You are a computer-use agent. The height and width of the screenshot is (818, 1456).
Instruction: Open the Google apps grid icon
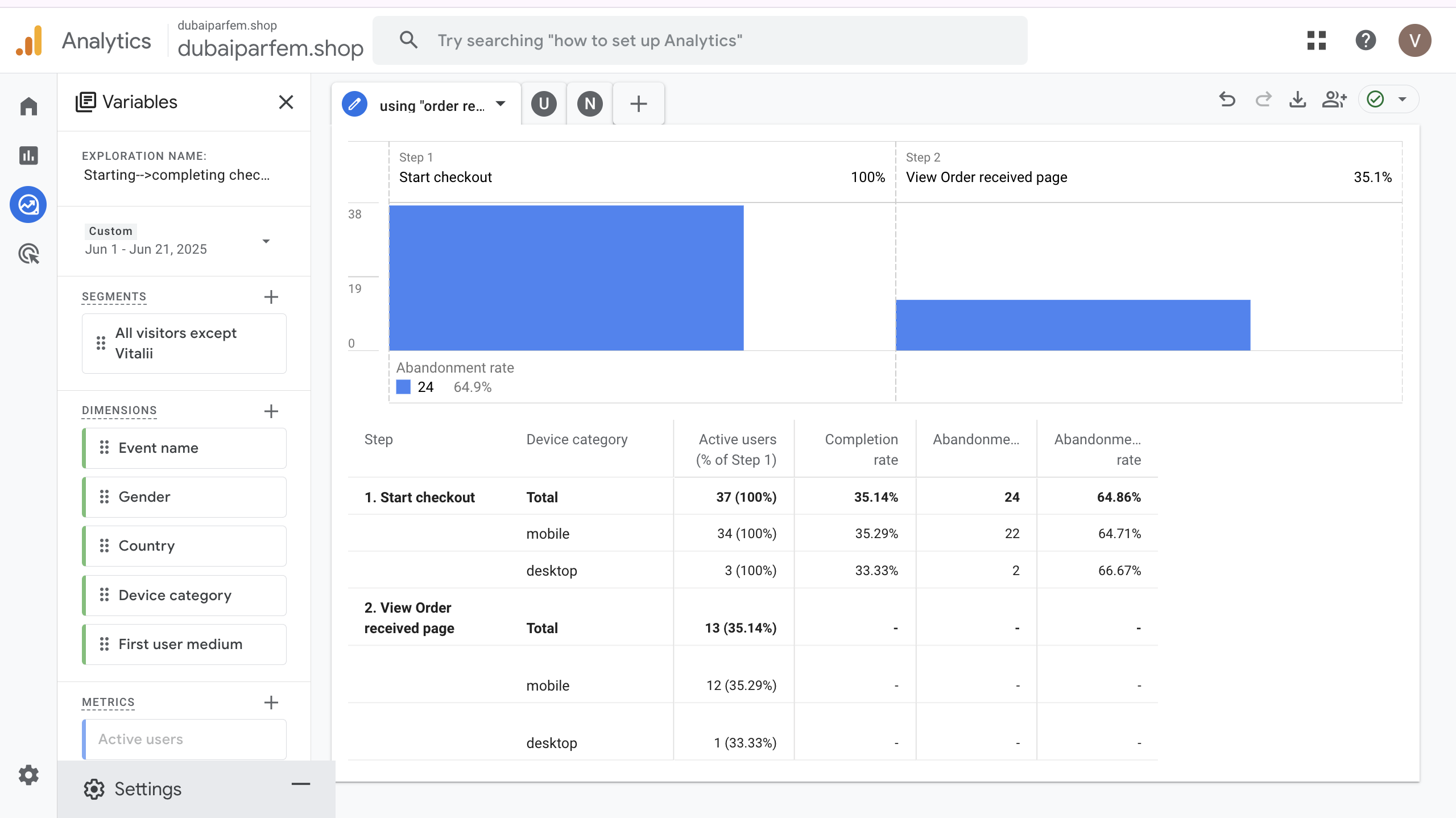tap(1316, 40)
